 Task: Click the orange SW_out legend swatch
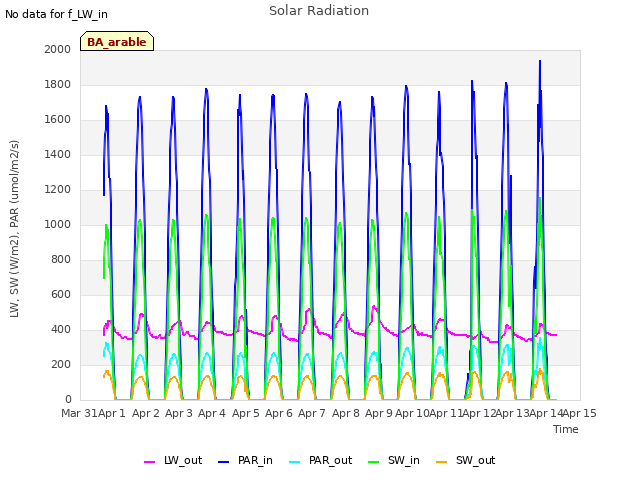(x=441, y=462)
